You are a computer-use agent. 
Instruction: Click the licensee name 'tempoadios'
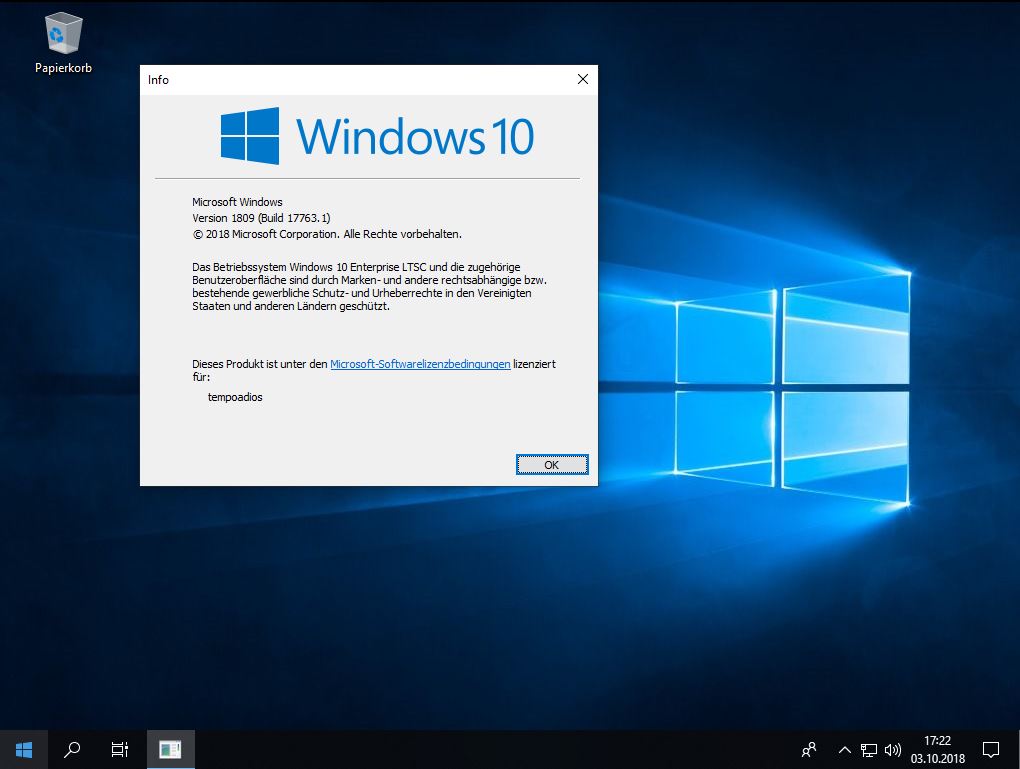pos(235,397)
